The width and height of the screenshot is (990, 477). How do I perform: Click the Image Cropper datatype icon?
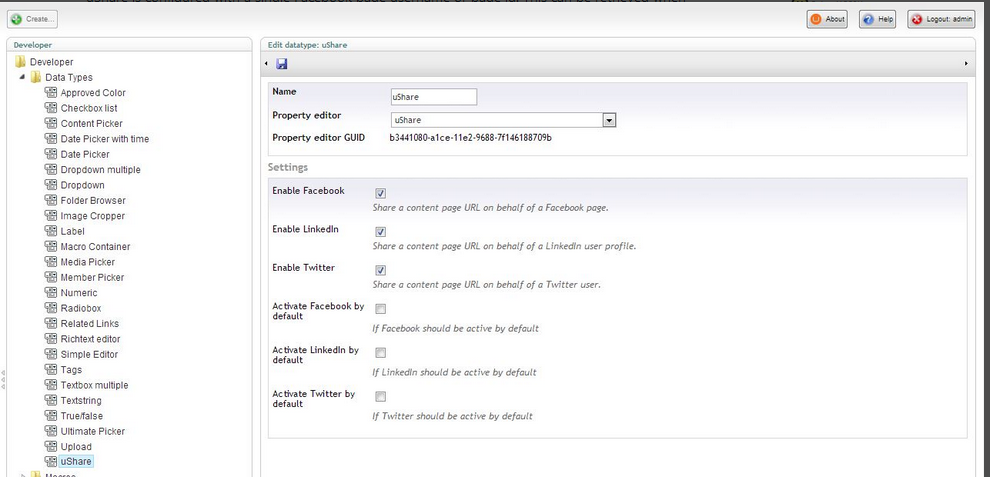[x=51, y=215]
